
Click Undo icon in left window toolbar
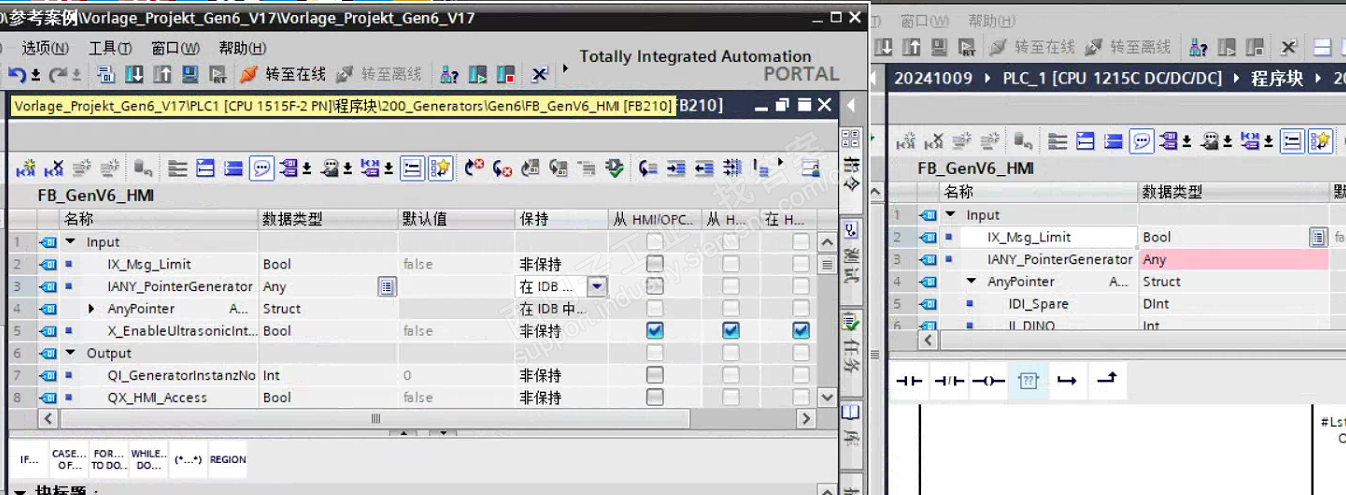tap(17, 74)
